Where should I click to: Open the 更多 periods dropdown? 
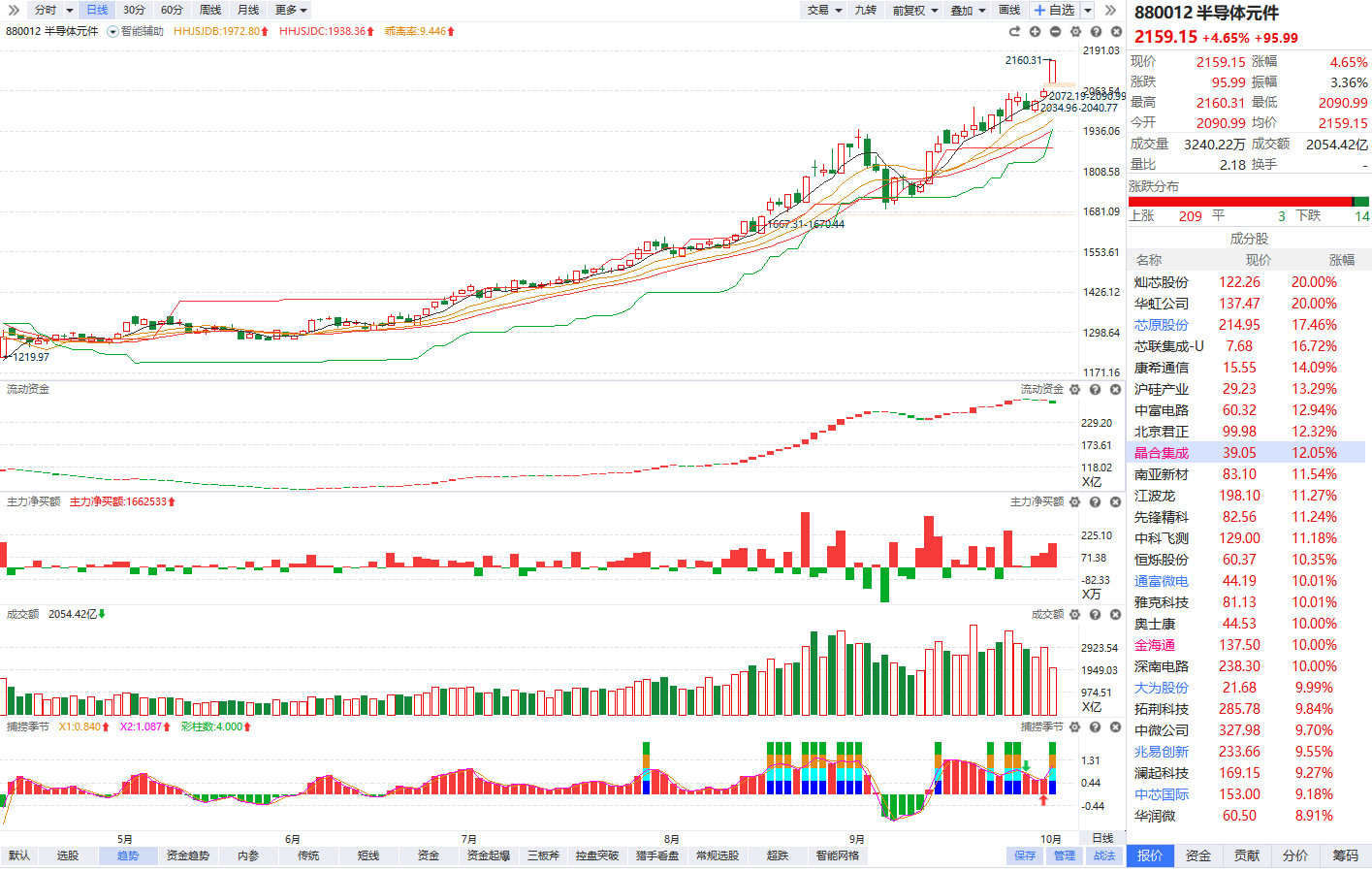[291, 10]
